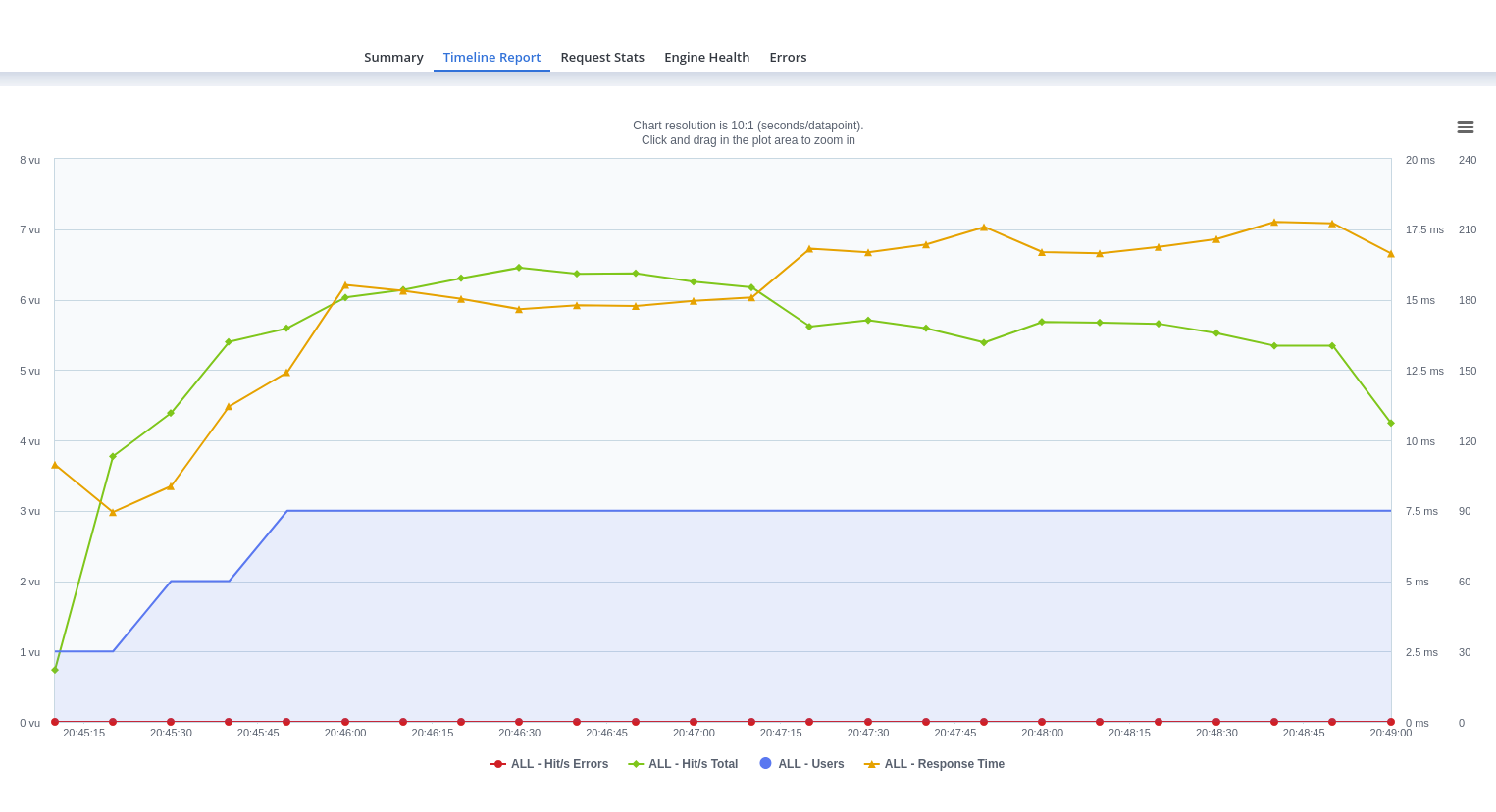Toggle ALL - Hit/s Total legend series

click(683, 764)
